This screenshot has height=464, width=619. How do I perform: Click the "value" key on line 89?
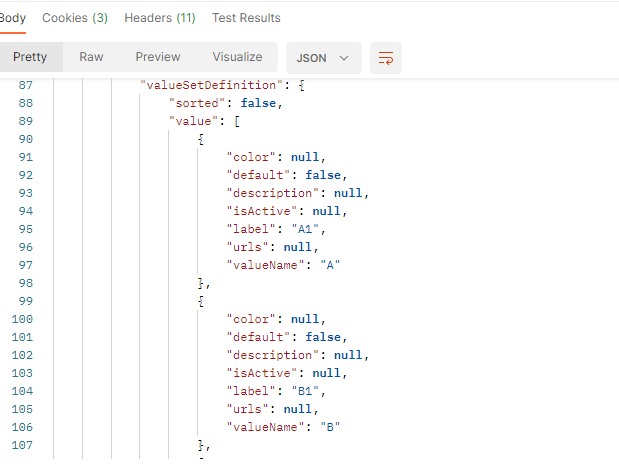193,121
